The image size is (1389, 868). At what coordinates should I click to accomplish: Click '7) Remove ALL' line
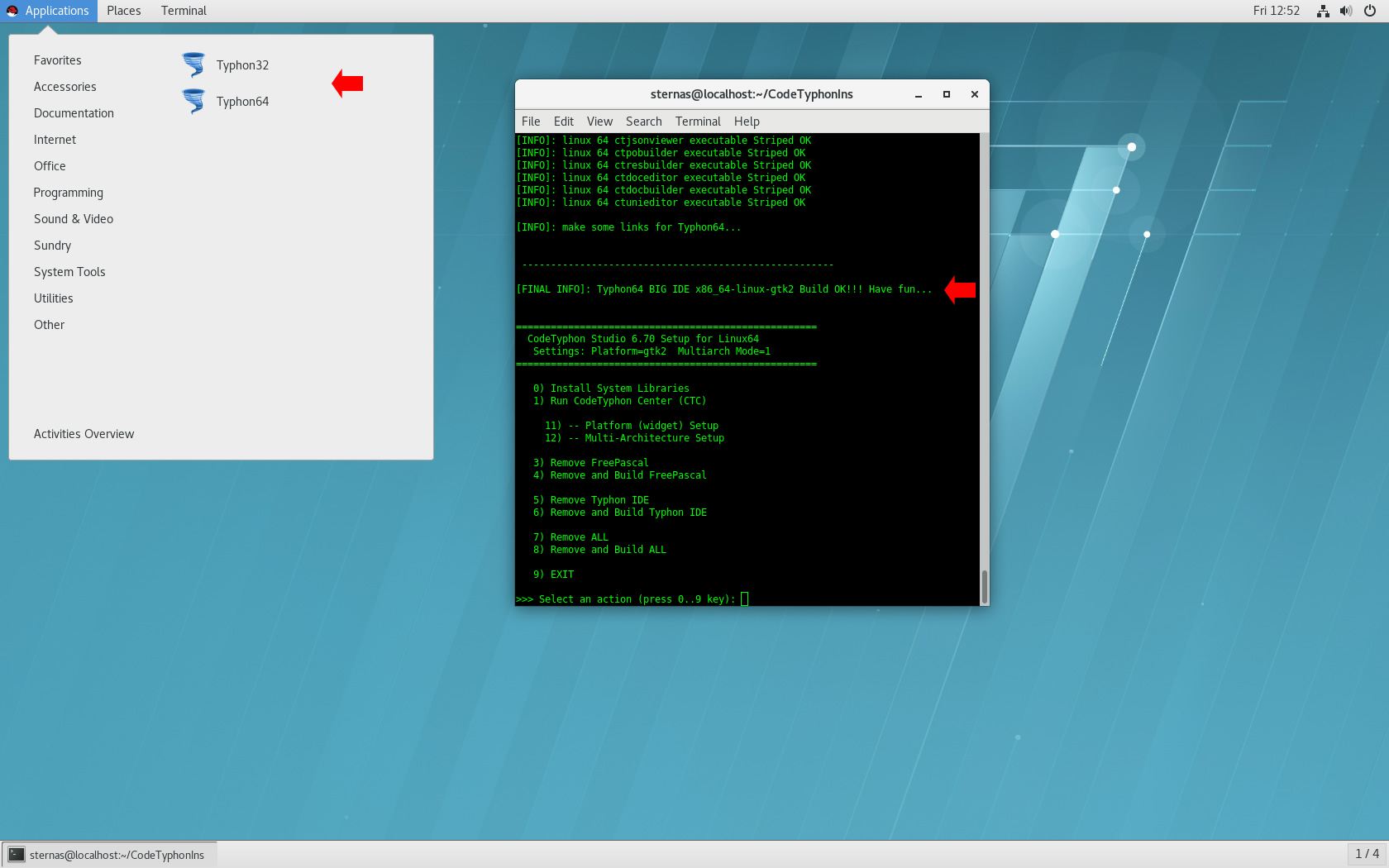(x=570, y=537)
